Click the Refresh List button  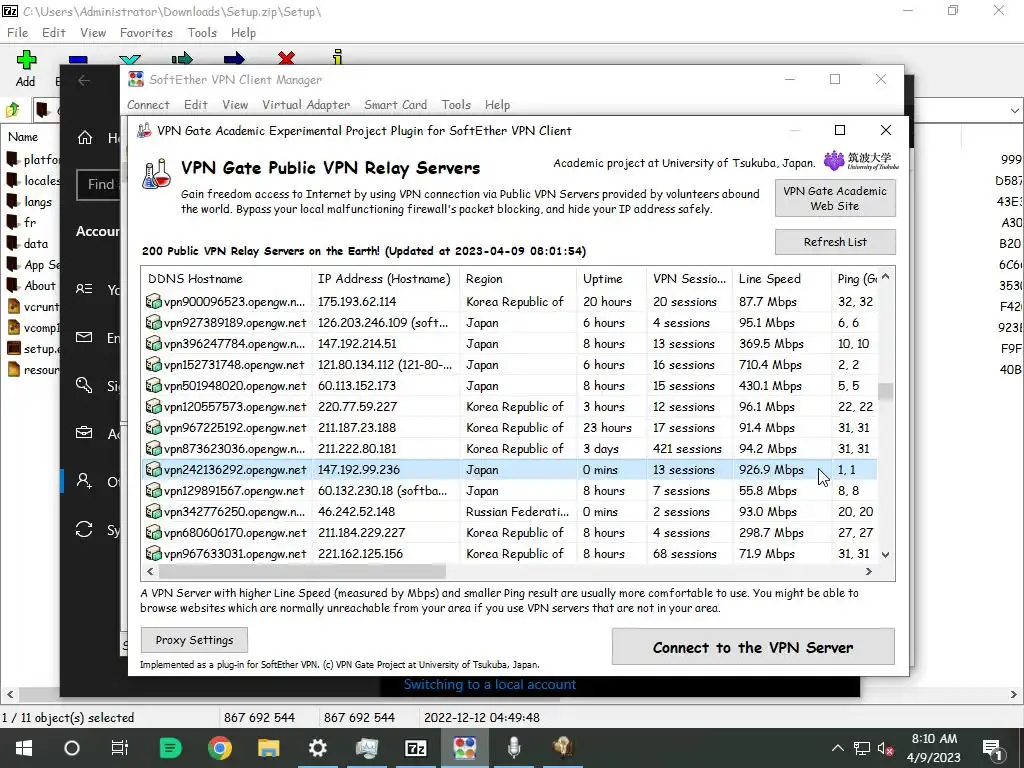click(835, 242)
